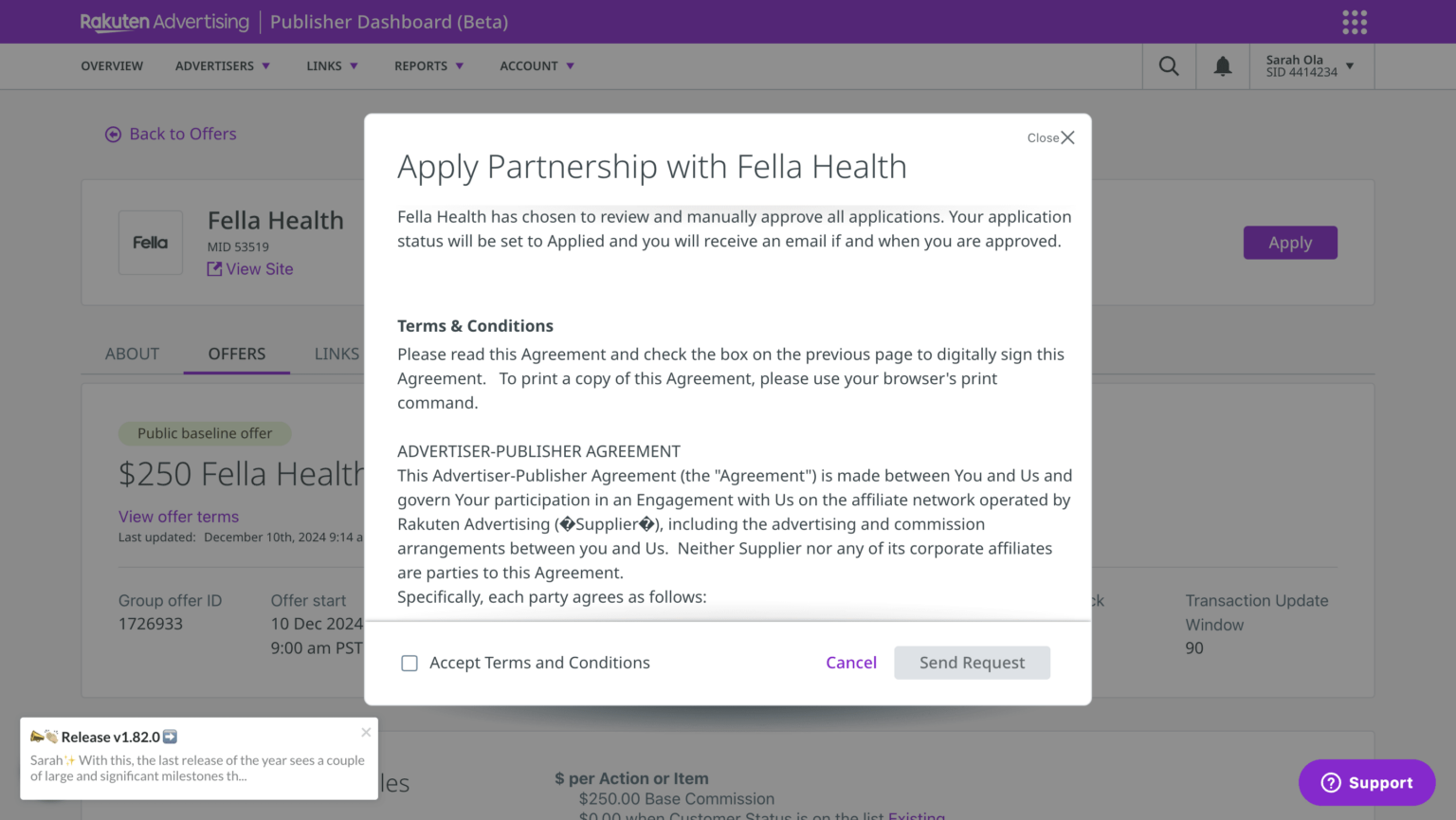The height and width of the screenshot is (820, 1456).
Task: Dismiss the Release v1.82.0 notification
Action: (366, 732)
